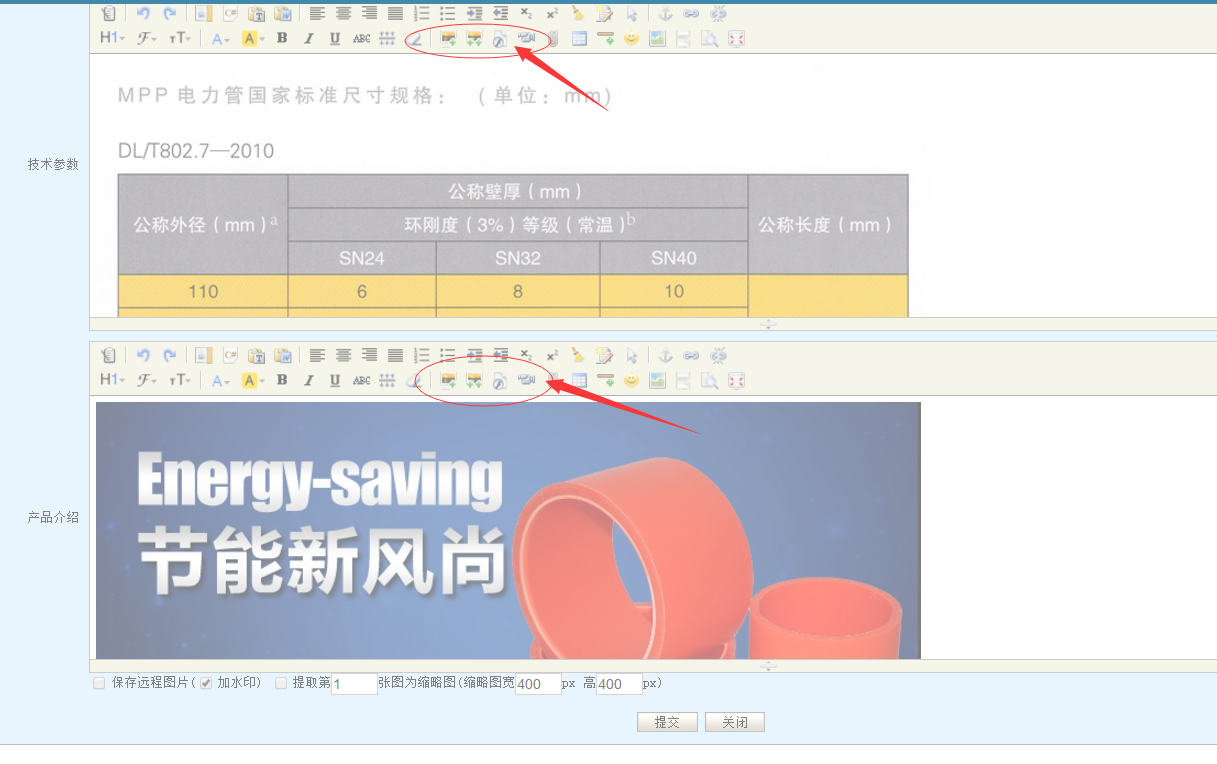Focus the 缩略图宽 width field
Viewport: 1217px width, 764px height.
click(538, 684)
